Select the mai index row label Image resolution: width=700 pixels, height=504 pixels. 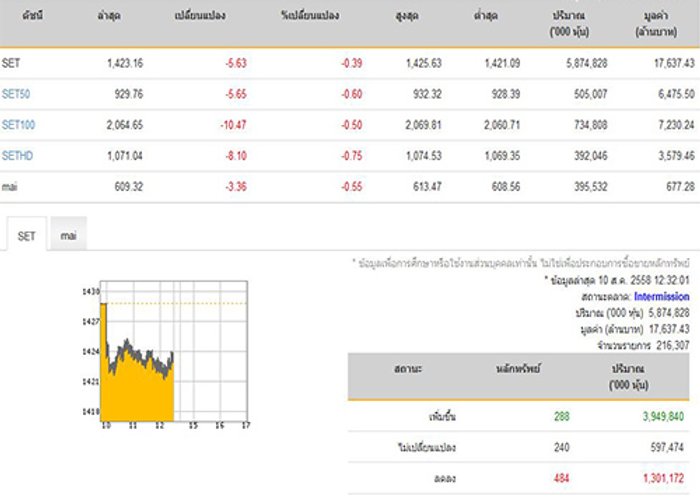(x=9, y=187)
